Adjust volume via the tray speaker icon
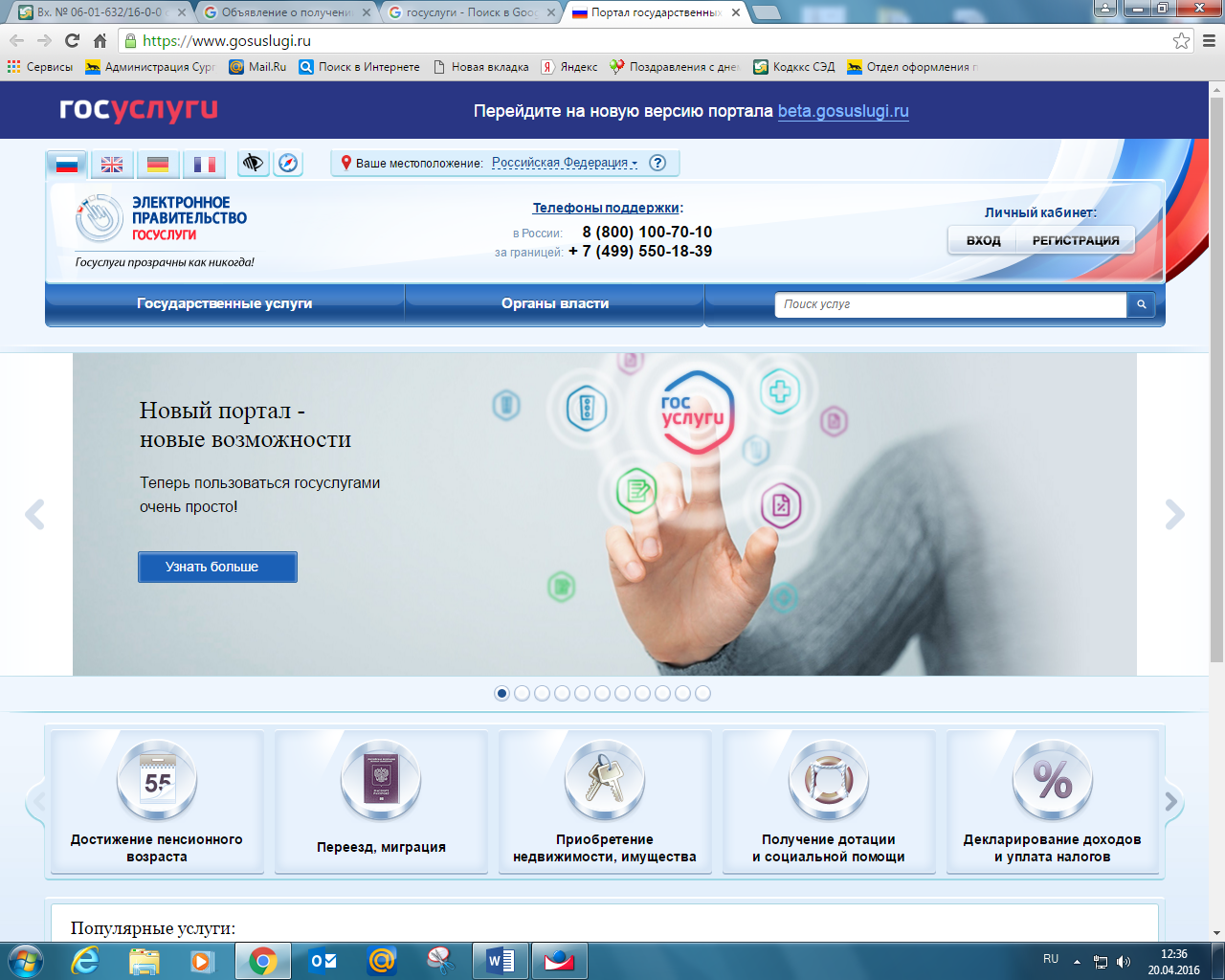The height and width of the screenshot is (980, 1225). click(x=1124, y=962)
